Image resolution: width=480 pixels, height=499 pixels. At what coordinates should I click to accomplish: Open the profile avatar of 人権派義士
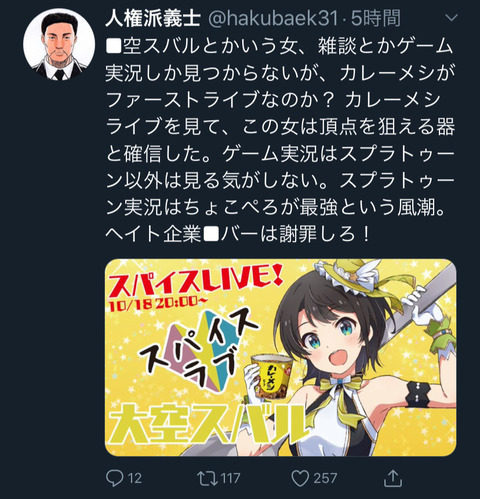[59, 44]
